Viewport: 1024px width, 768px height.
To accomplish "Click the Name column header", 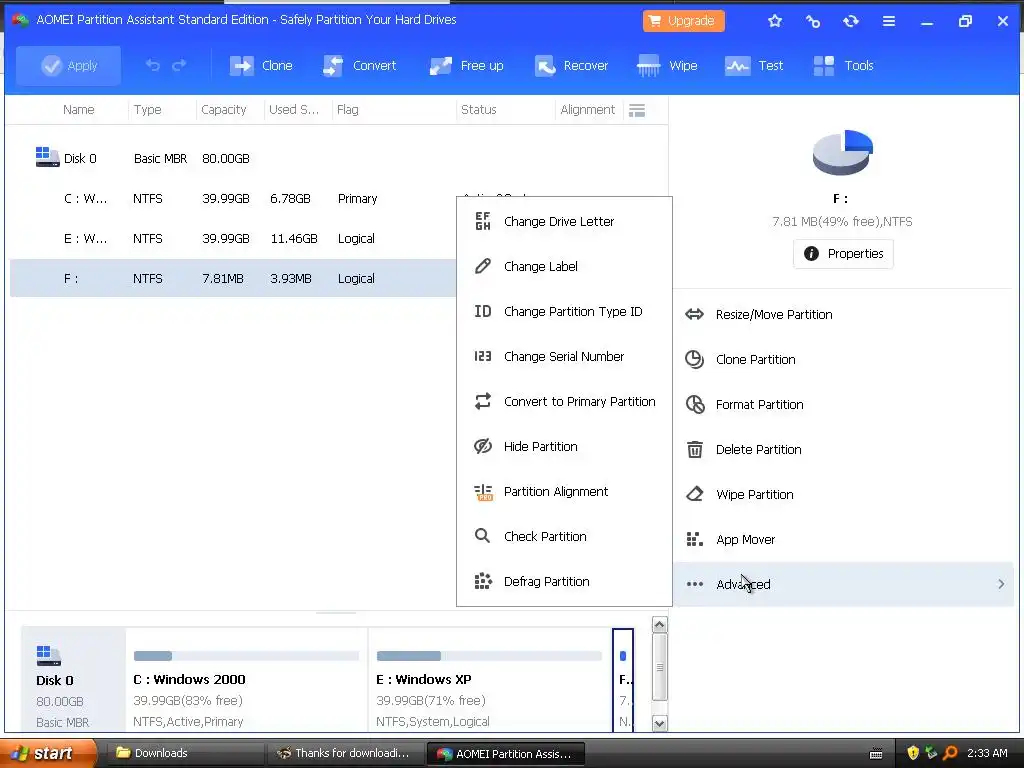I will point(78,110).
